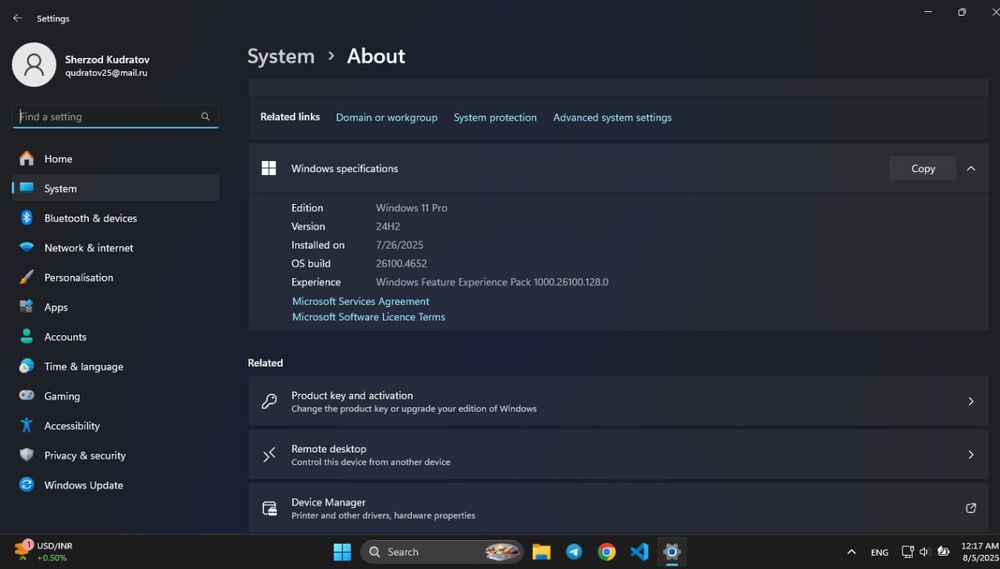Viewport: 1000px width, 569px height.
Task: Open Bluetooth & devices settings
Action: pyautogui.click(x=115, y=218)
